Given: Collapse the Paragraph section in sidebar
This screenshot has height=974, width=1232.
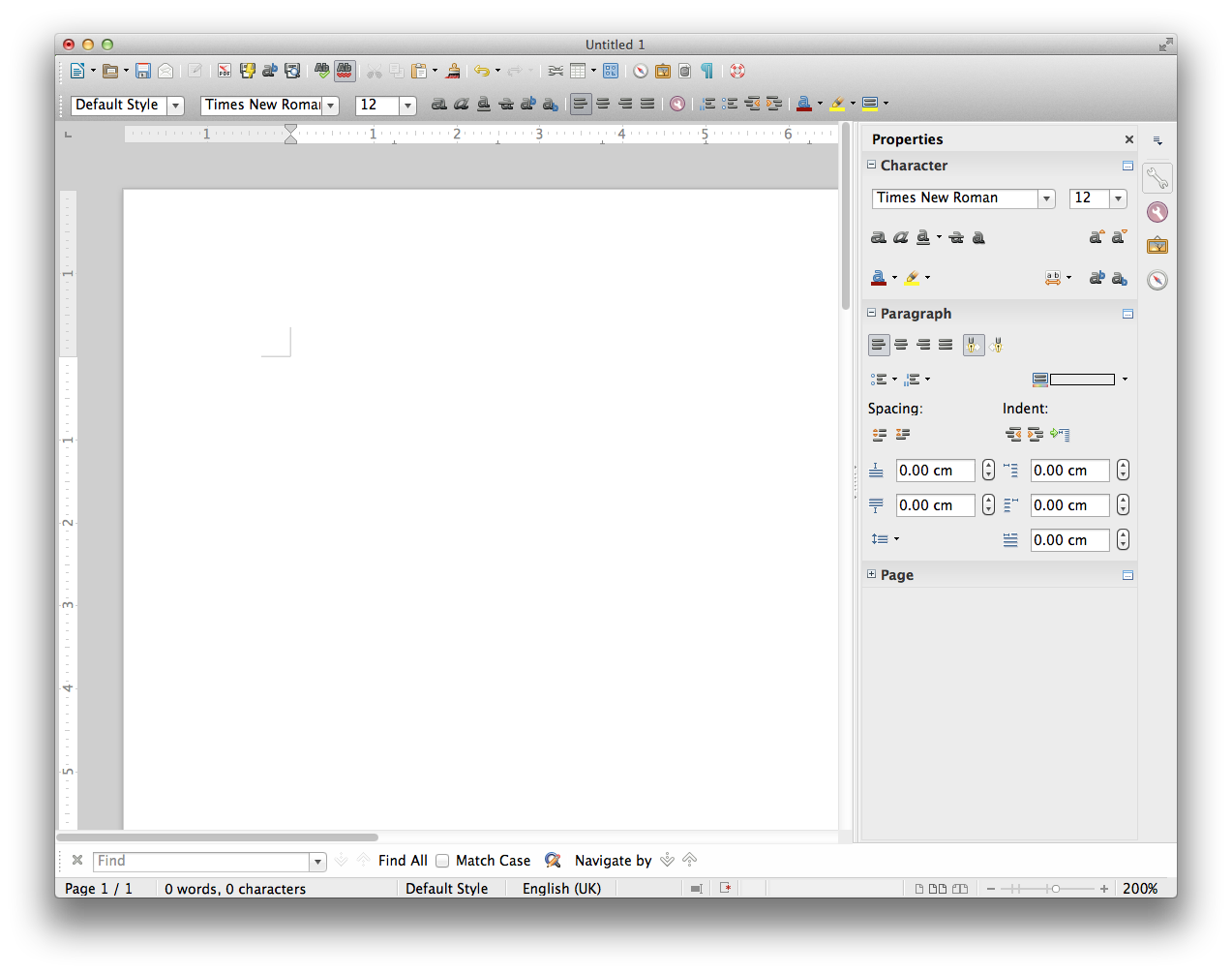Looking at the screenshot, I should tap(871, 313).
